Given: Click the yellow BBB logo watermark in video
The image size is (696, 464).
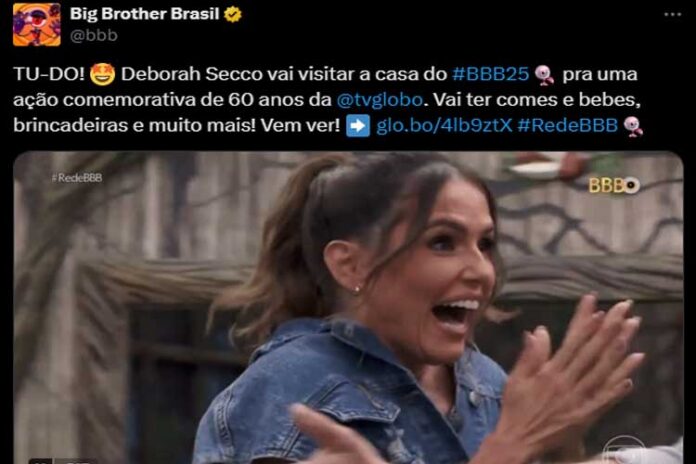Looking at the screenshot, I should (614, 186).
